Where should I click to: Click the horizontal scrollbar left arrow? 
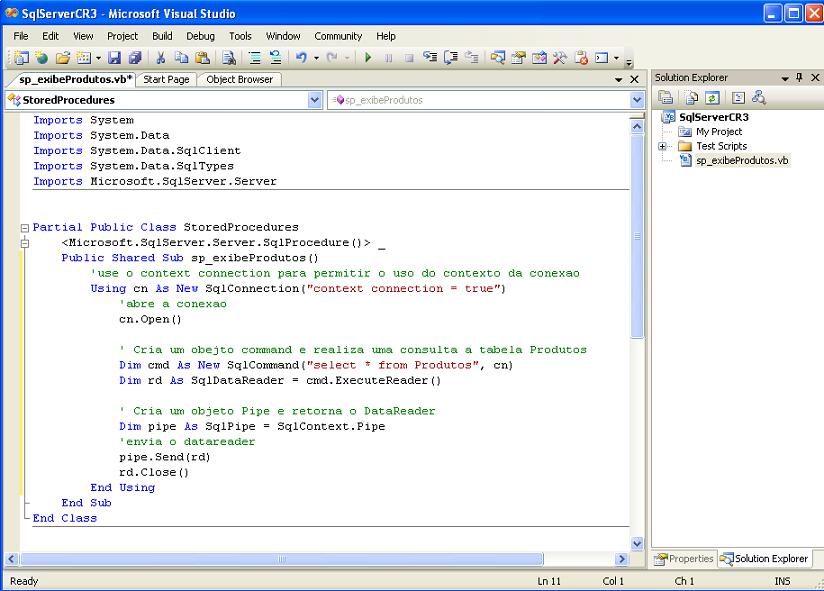point(12,559)
